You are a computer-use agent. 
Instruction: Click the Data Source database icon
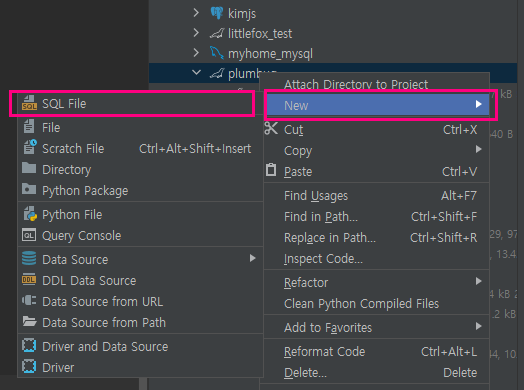(x=29, y=259)
